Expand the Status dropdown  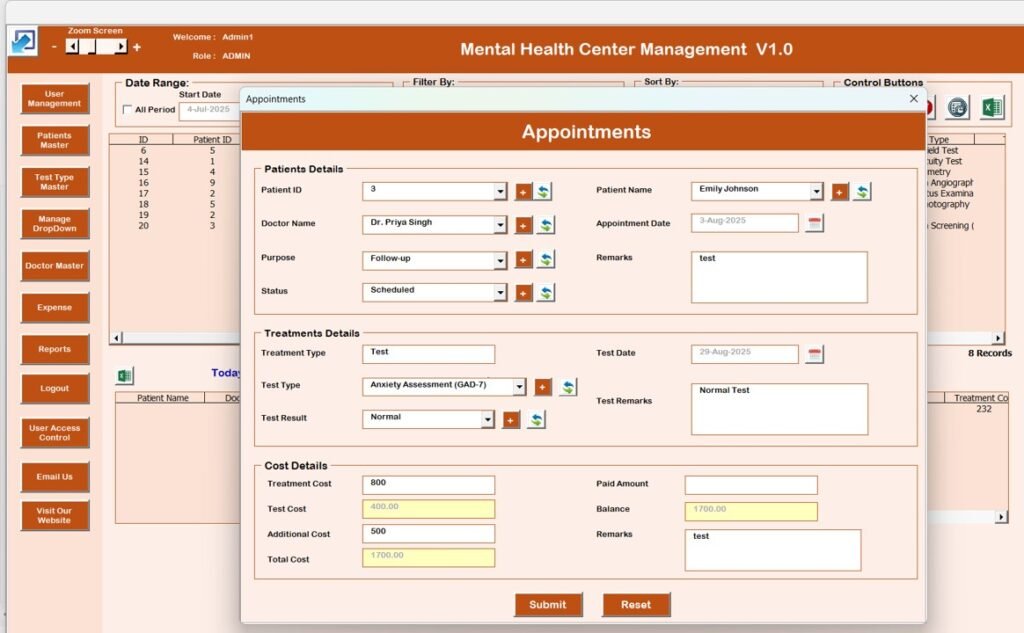click(x=500, y=293)
